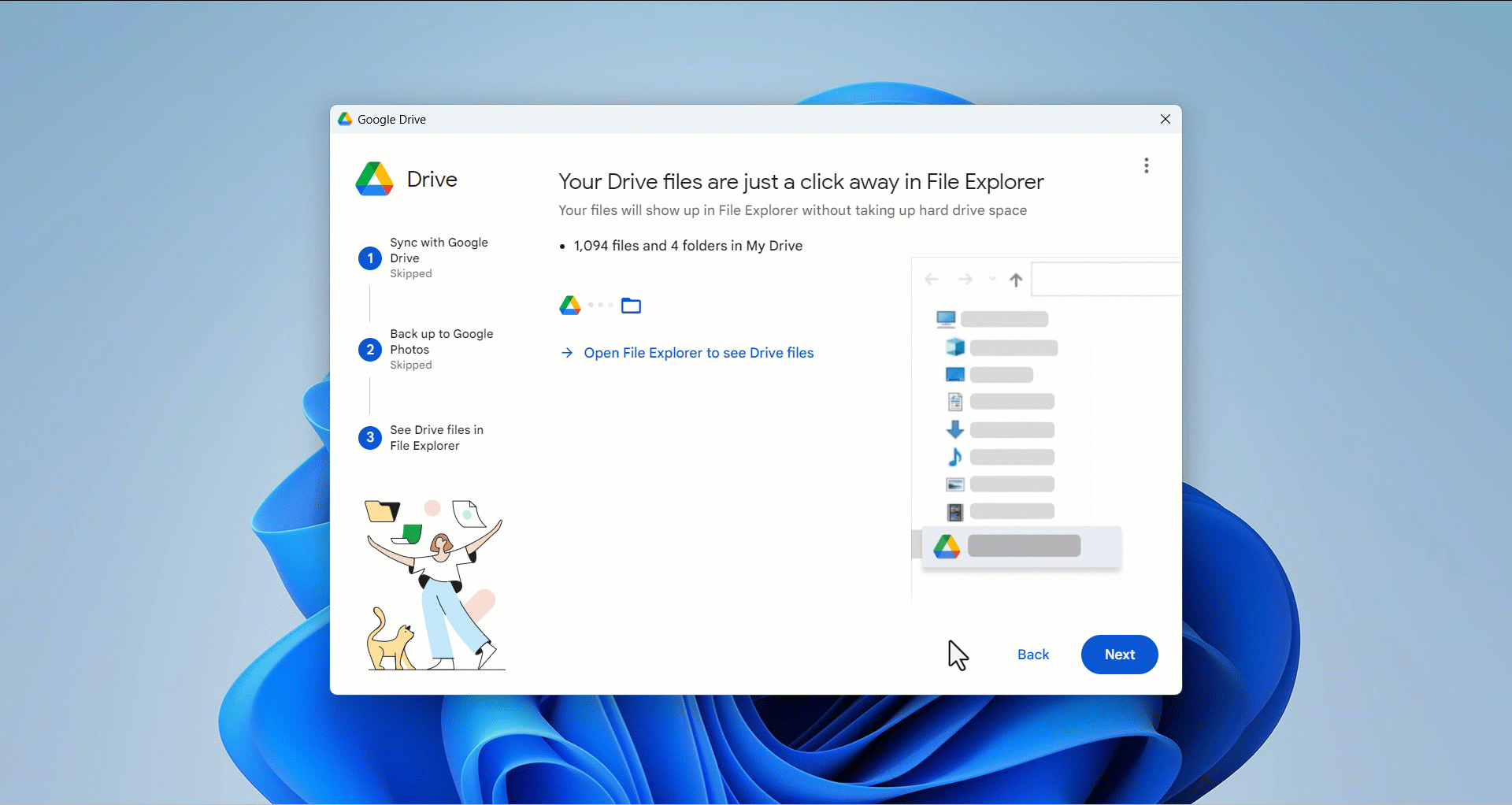
Task: Click the large Drive logo in the sidebar
Action: [374, 179]
